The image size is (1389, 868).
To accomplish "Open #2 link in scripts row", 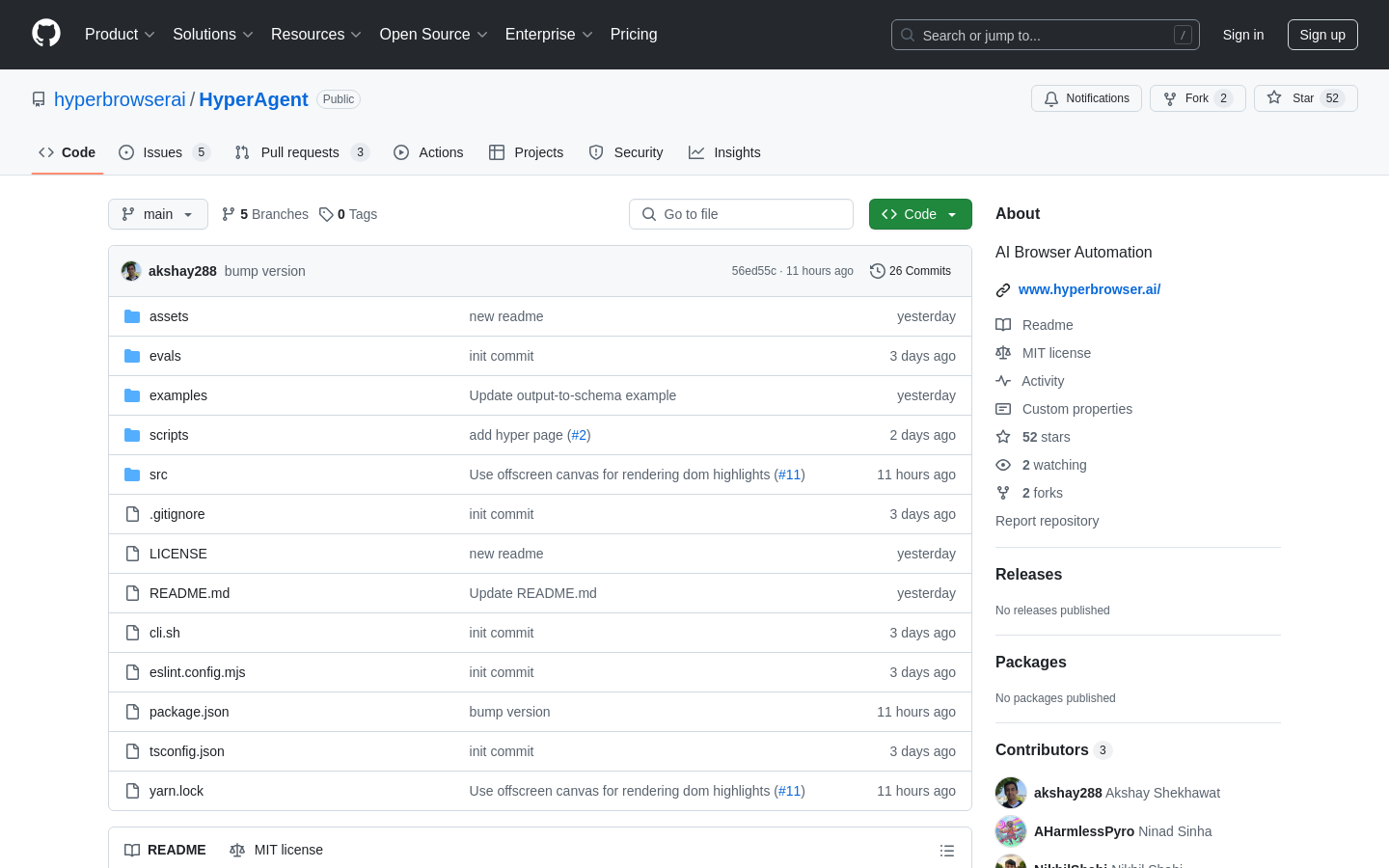I will (x=579, y=435).
